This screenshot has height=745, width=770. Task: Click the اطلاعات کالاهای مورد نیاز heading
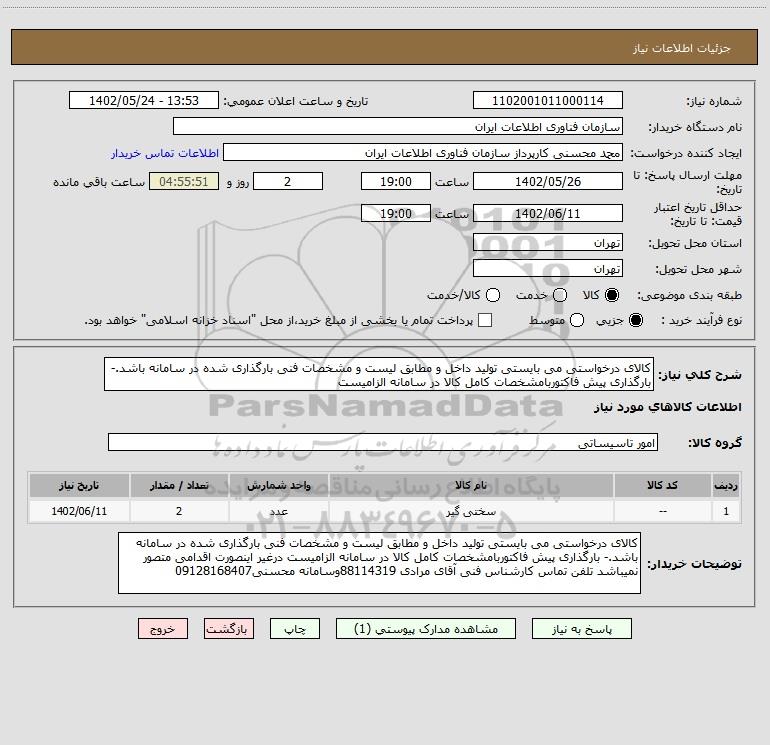pyautogui.click(x=668, y=407)
